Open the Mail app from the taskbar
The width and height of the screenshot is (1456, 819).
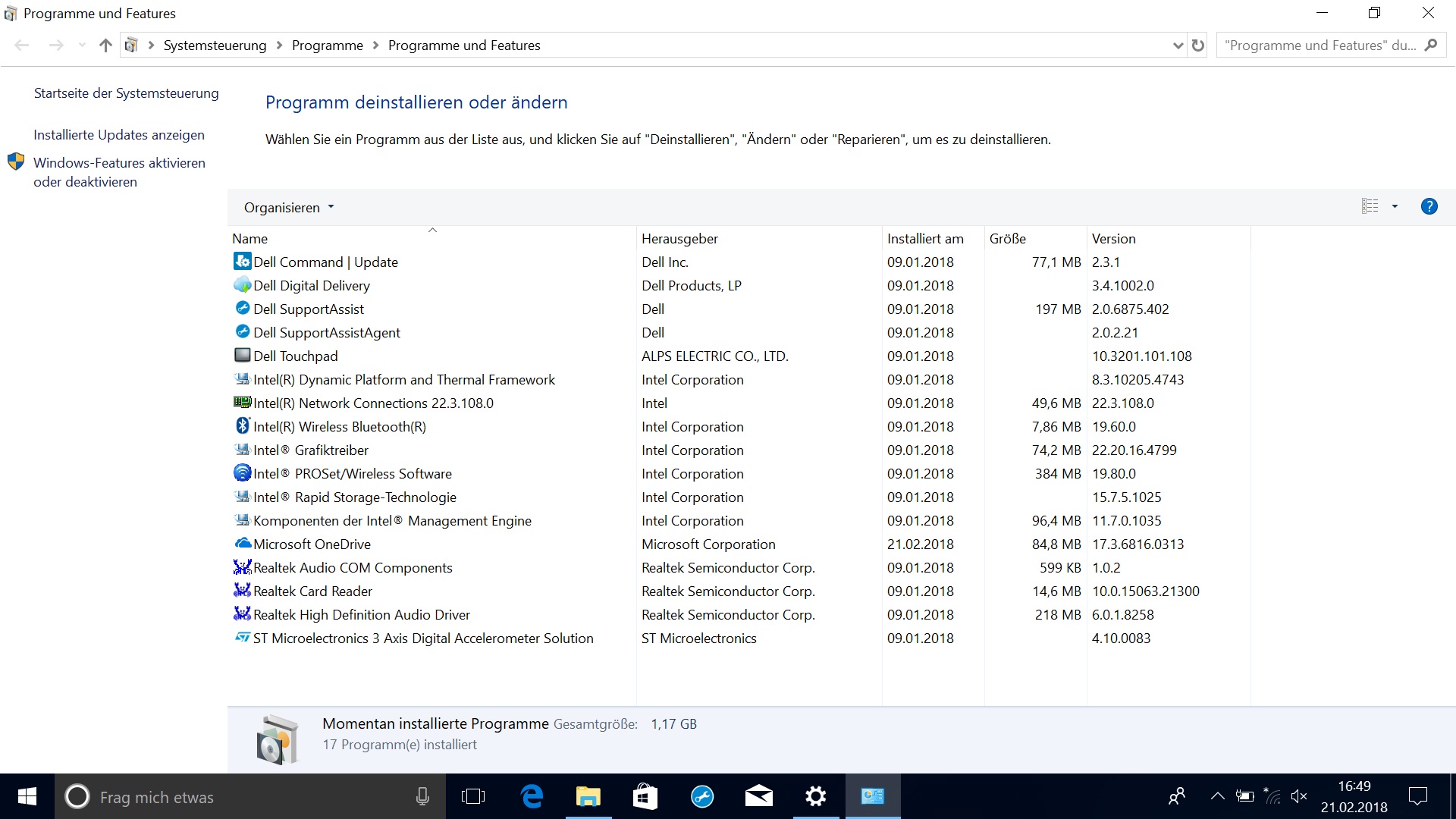click(x=759, y=796)
